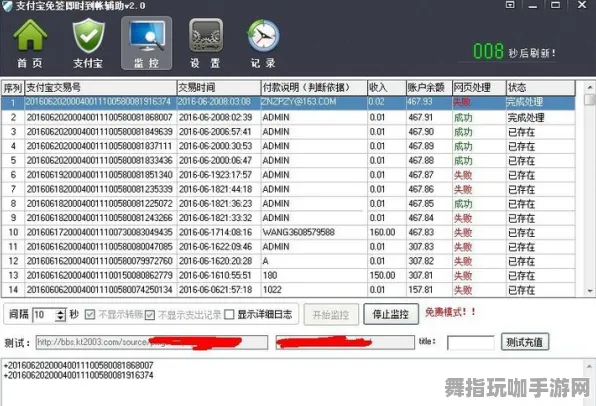Click the app shield icon in title bar
Screen dimensions: 596x406
[7, 6]
